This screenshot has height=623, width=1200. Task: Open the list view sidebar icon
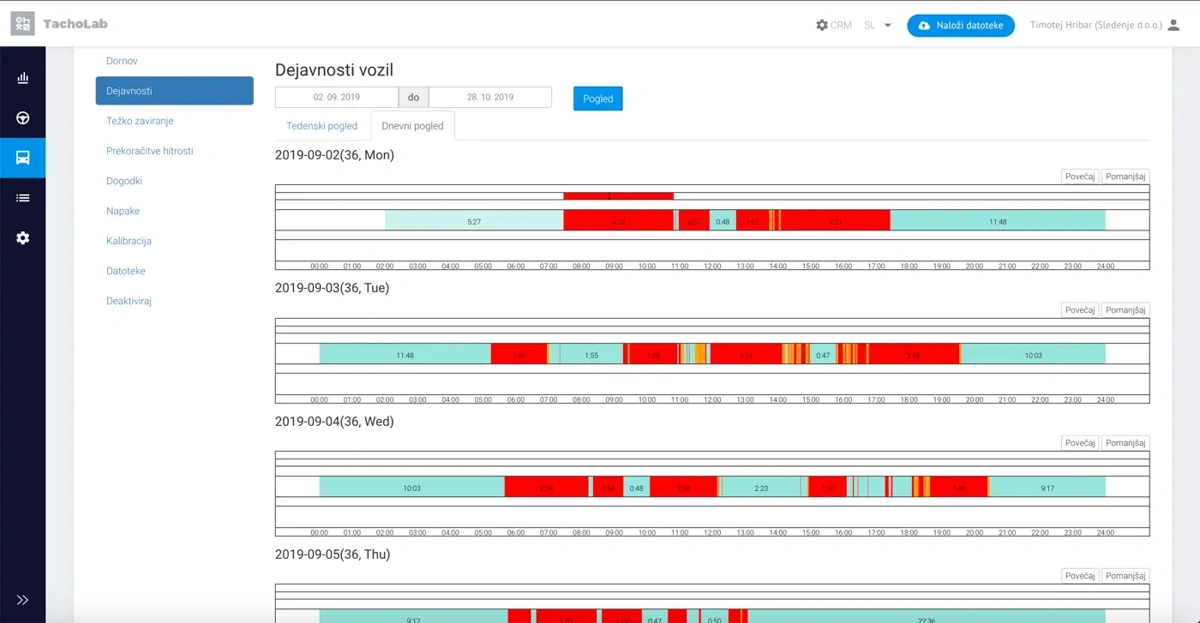[22, 198]
